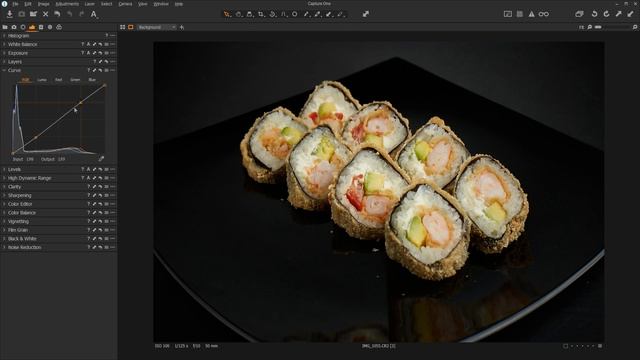Switch viewer to multi-view grid mode
The width and height of the screenshot is (640, 360).
[x=122, y=27]
